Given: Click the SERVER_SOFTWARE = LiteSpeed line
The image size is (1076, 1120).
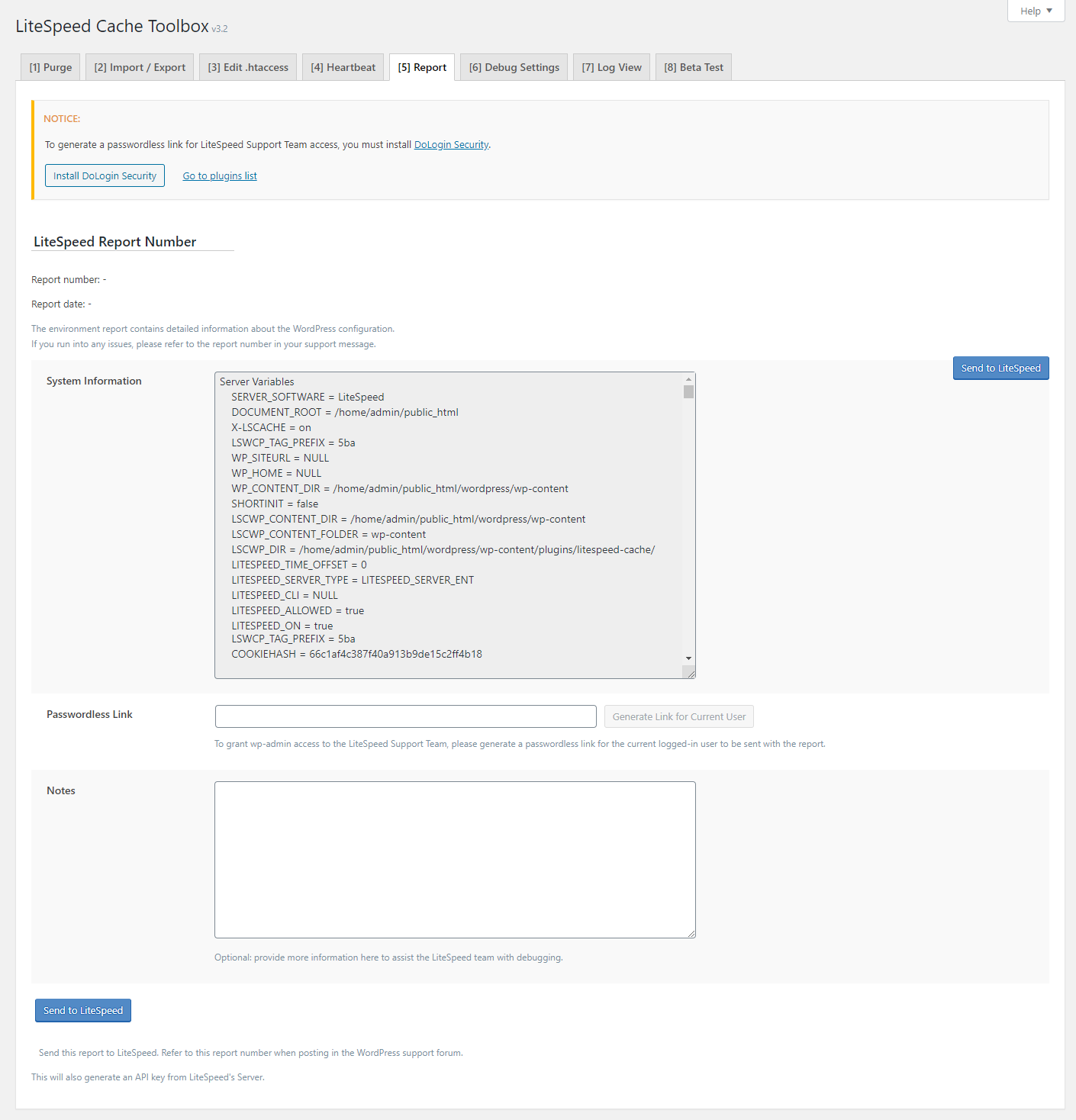Looking at the screenshot, I should tap(308, 397).
